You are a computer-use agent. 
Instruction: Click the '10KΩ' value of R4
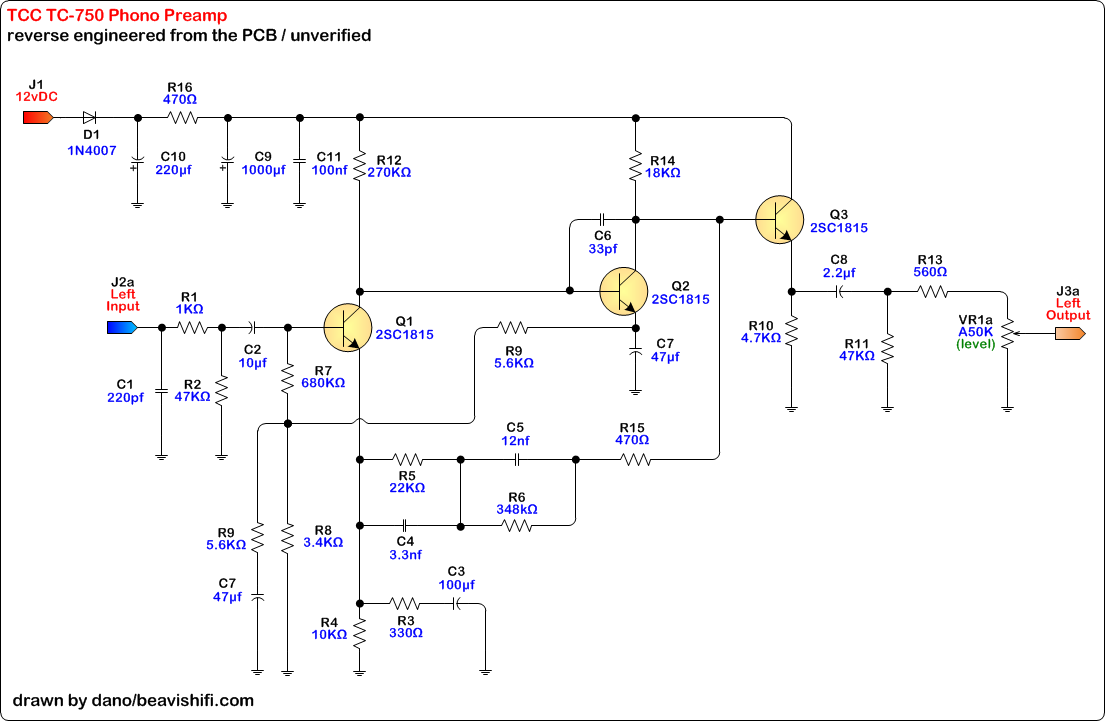(x=329, y=634)
